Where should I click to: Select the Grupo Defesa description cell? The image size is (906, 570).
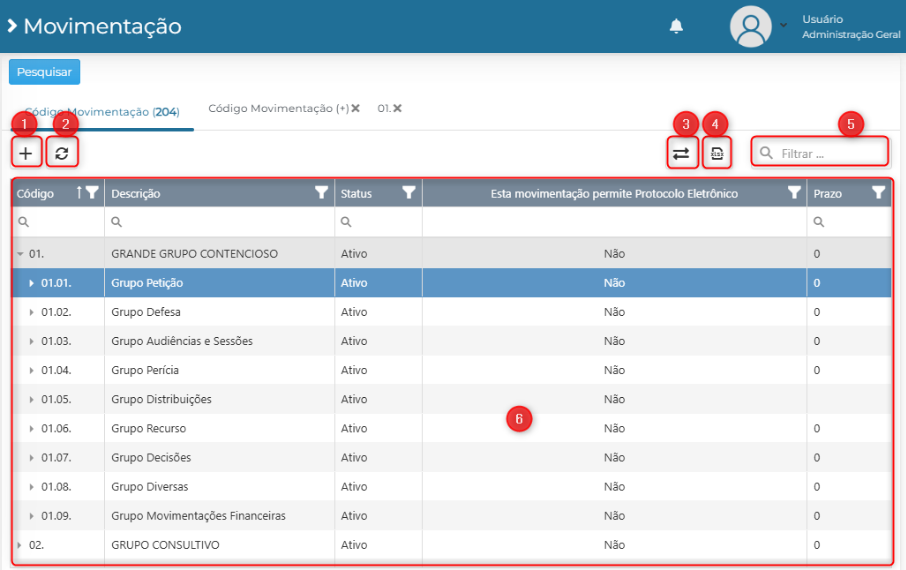tap(220, 312)
